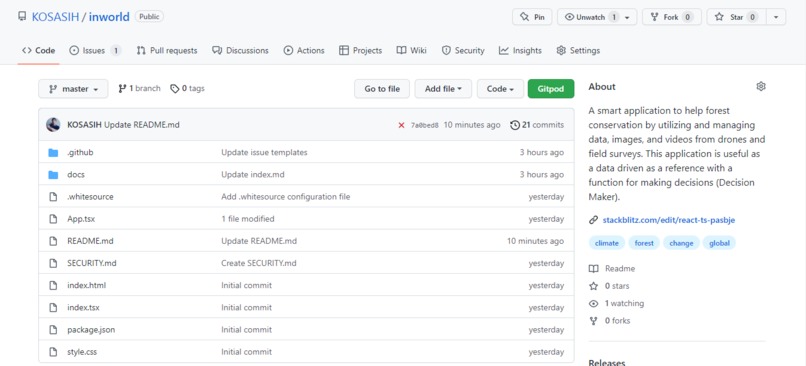Click the docs folder icon
Screen dimensions: 806x366
53,175
